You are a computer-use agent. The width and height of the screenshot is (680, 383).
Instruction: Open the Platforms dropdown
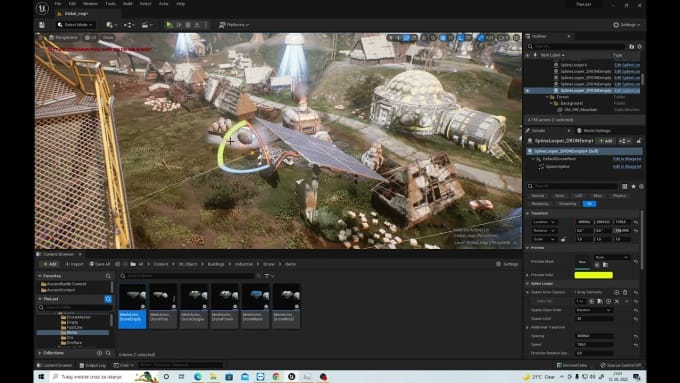(234, 25)
